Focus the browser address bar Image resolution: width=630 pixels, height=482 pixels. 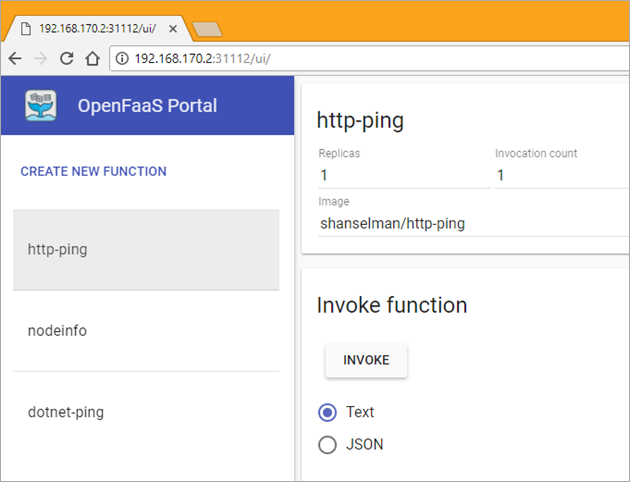[x=370, y=59]
